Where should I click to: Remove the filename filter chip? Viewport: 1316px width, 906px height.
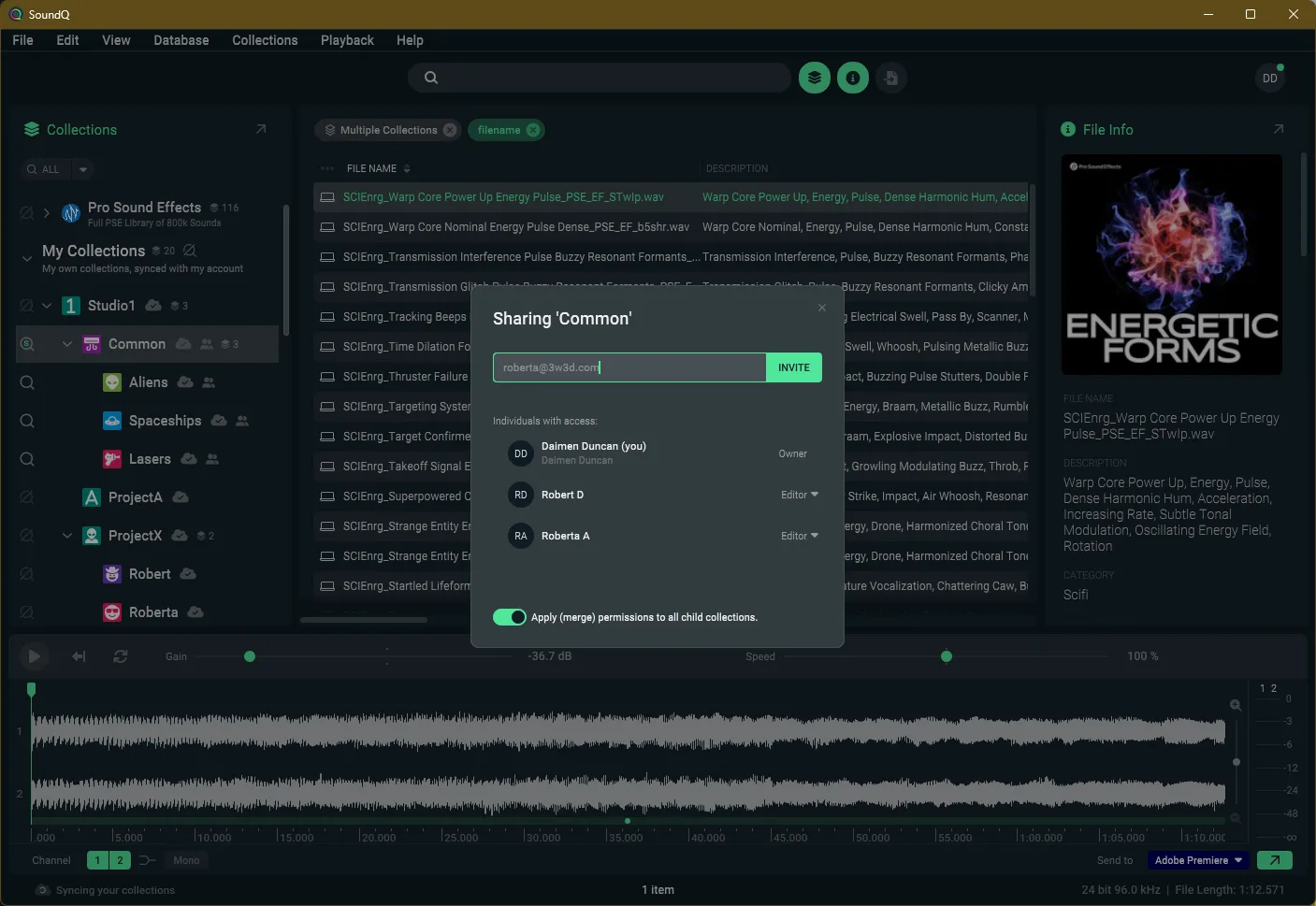point(533,130)
